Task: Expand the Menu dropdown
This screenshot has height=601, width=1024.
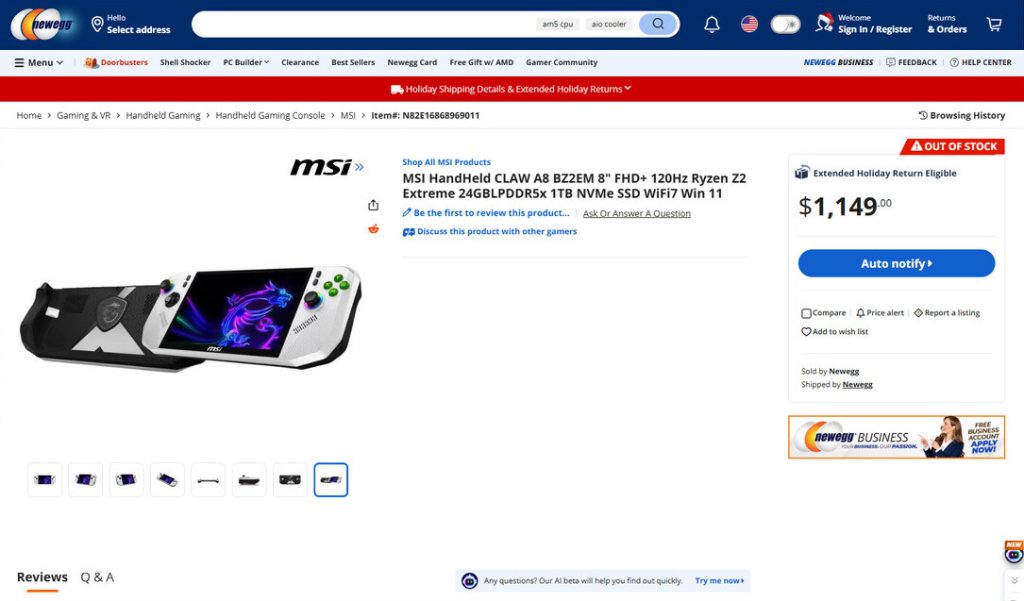Action: [x=39, y=63]
